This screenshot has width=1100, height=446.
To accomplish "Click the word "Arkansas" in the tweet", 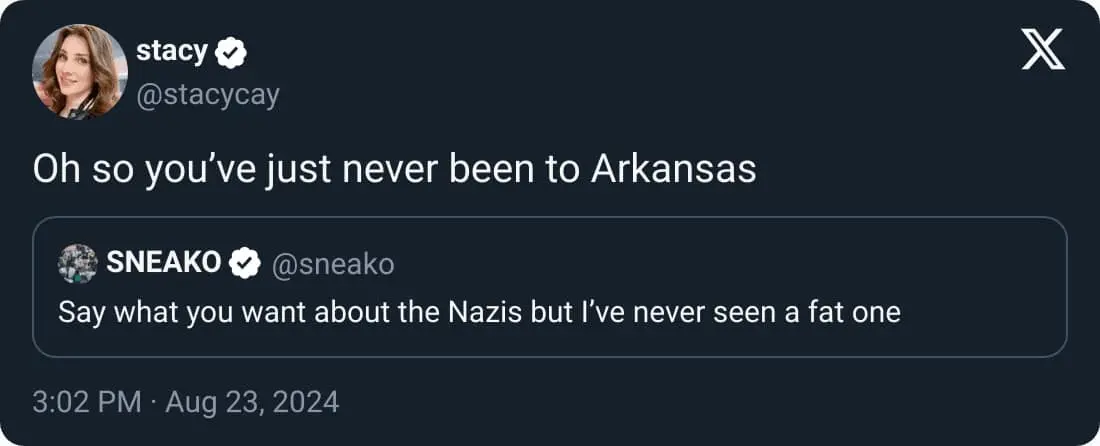I will (673, 171).
